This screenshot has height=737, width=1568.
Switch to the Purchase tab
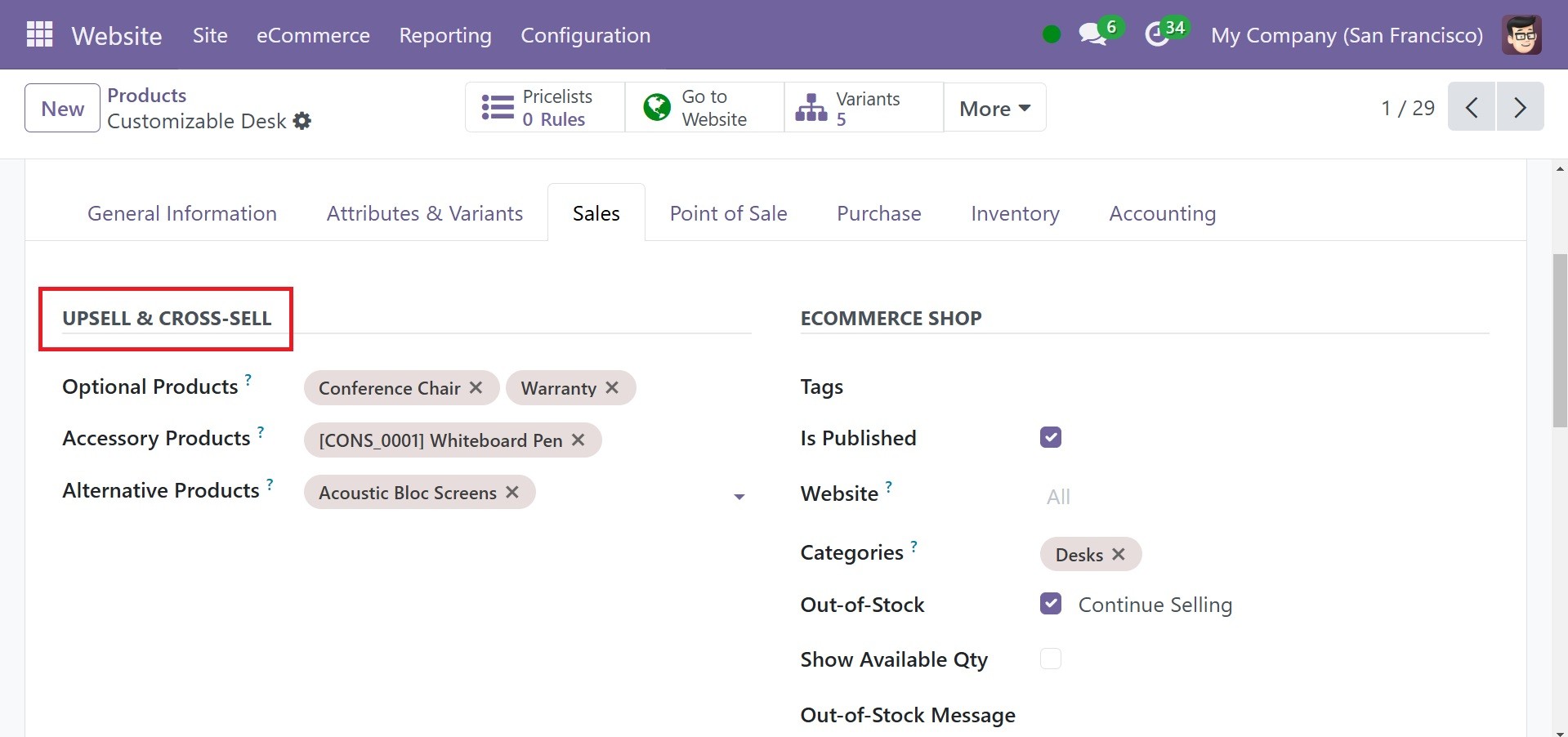[879, 213]
